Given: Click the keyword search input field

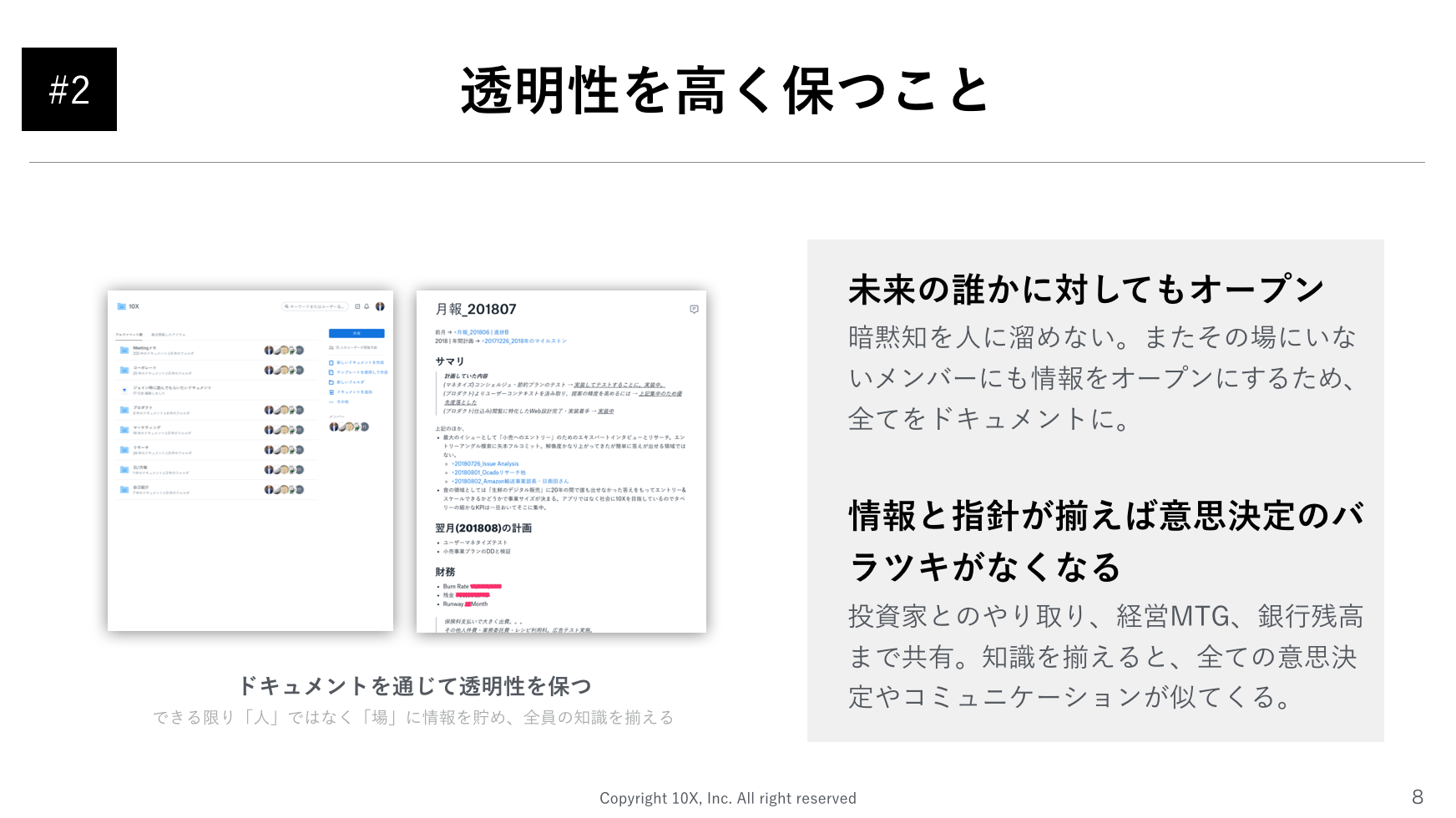Looking at the screenshot, I should (316, 306).
